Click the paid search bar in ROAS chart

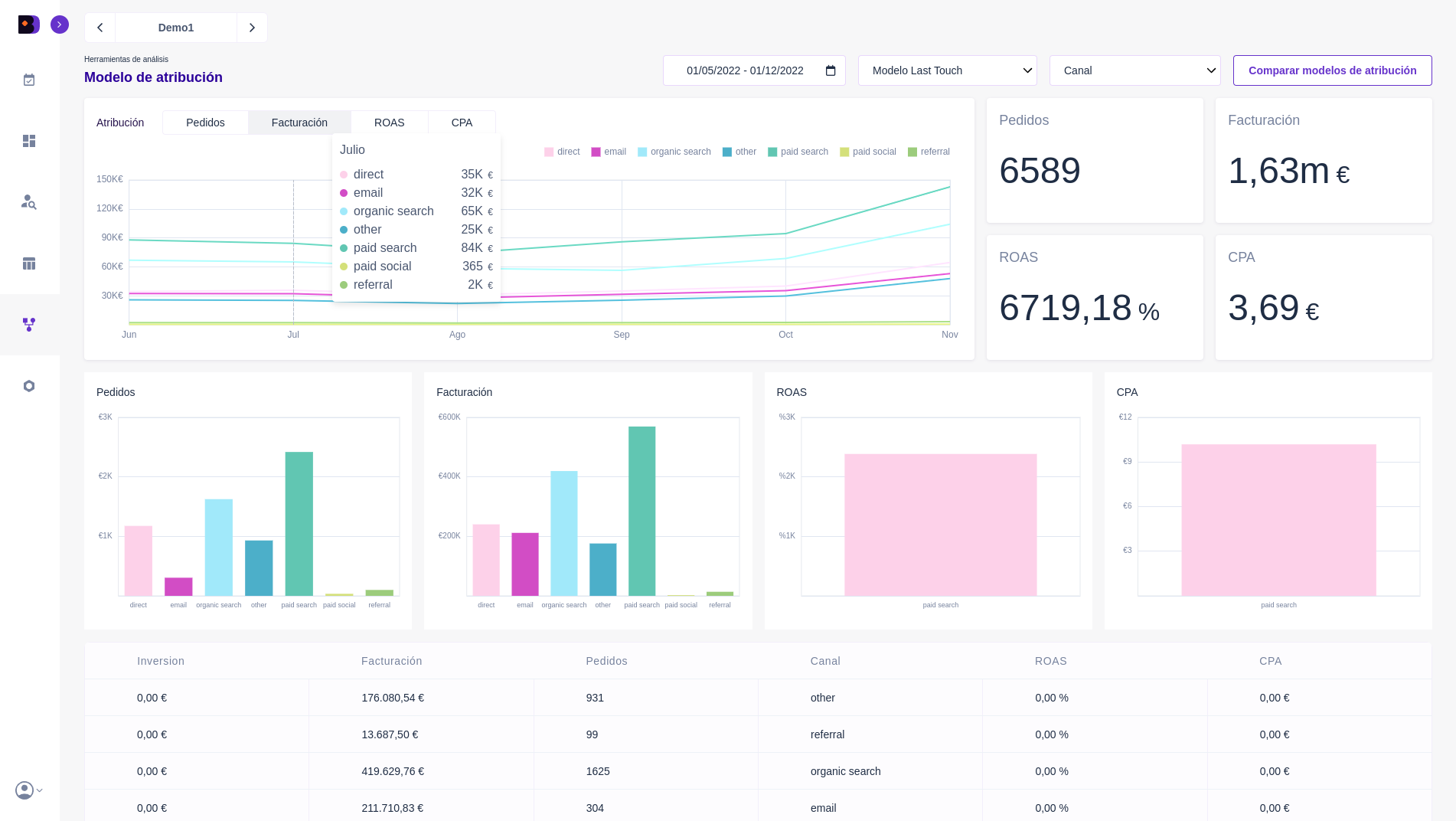point(941,525)
